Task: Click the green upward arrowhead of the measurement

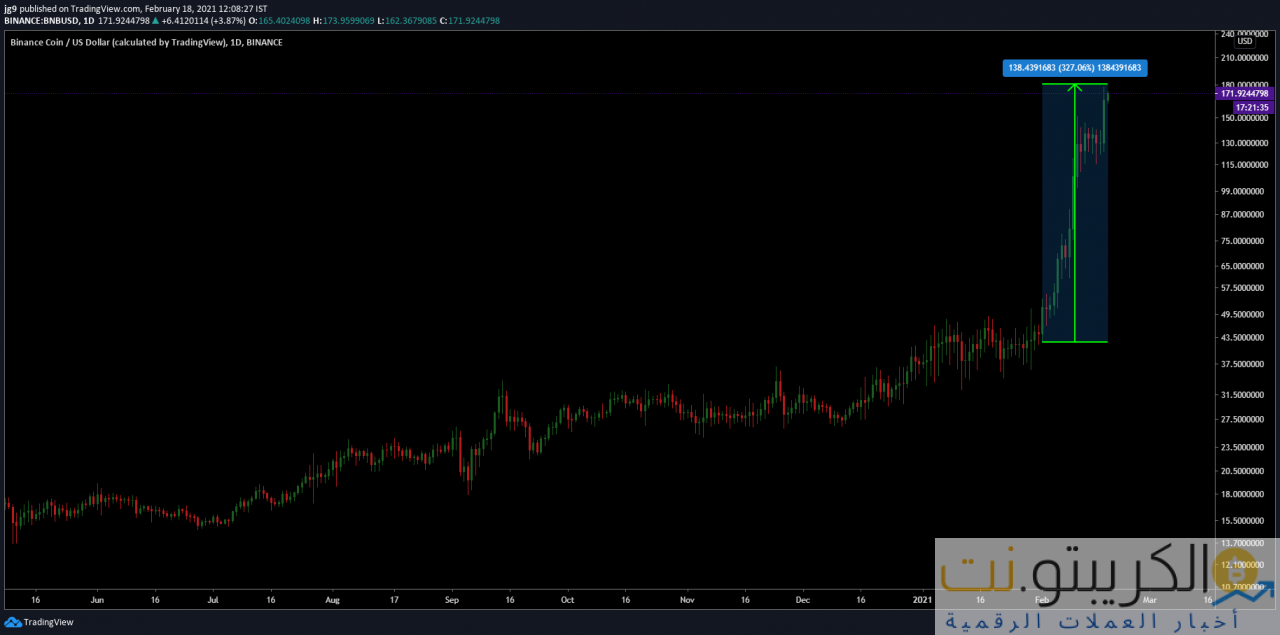Action: 1074,87
